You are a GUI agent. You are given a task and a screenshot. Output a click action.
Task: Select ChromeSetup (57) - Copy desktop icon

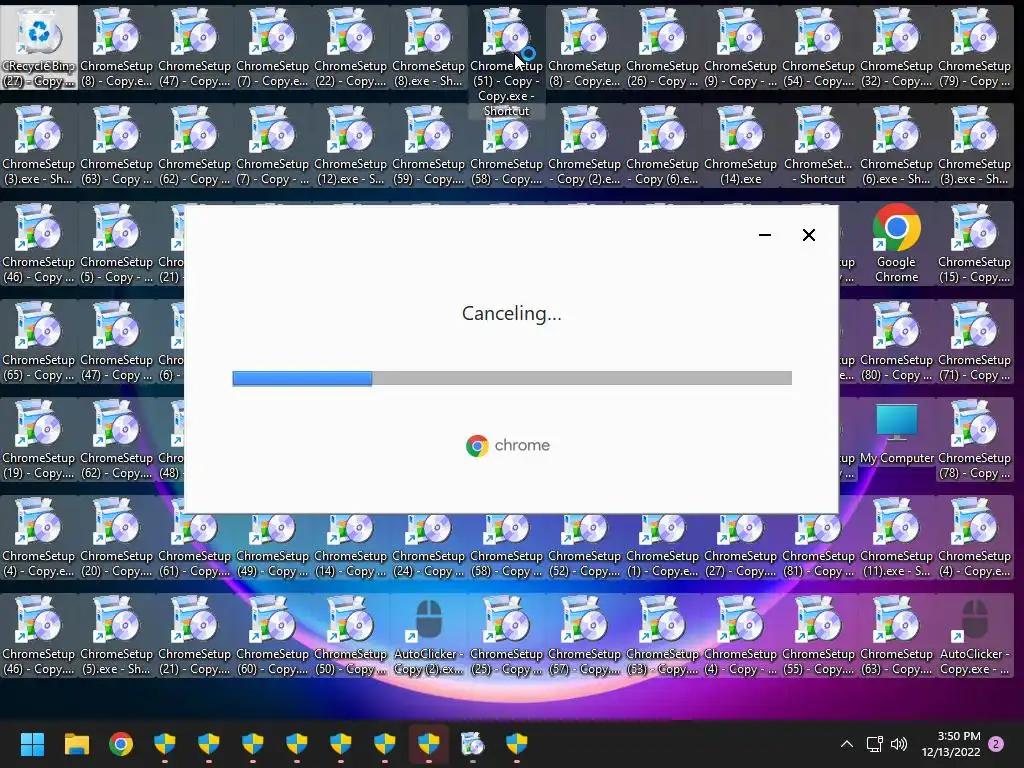tap(584, 635)
